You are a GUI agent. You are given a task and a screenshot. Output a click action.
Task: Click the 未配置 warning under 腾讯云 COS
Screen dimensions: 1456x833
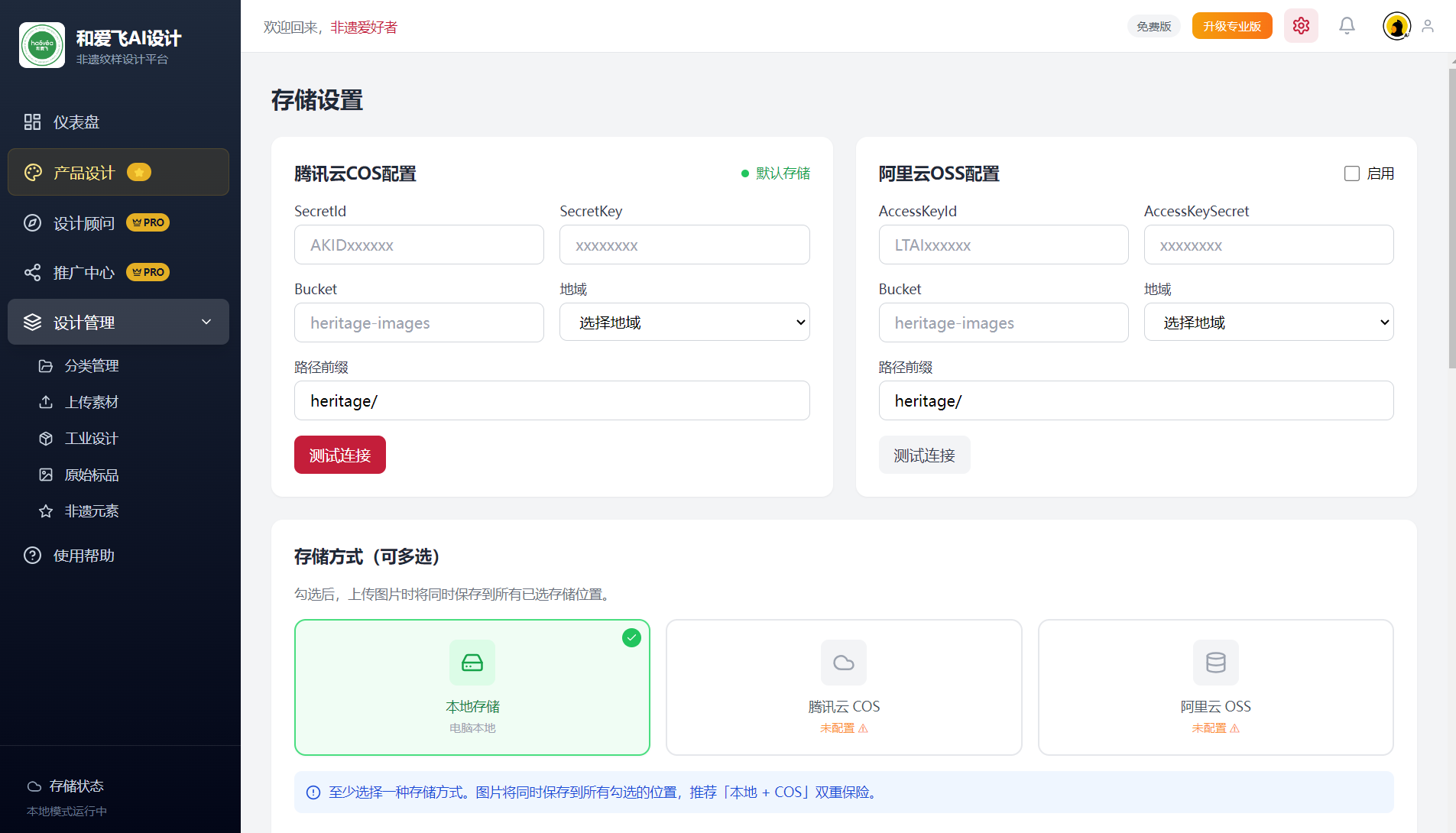pyautogui.click(x=844, y=728)
